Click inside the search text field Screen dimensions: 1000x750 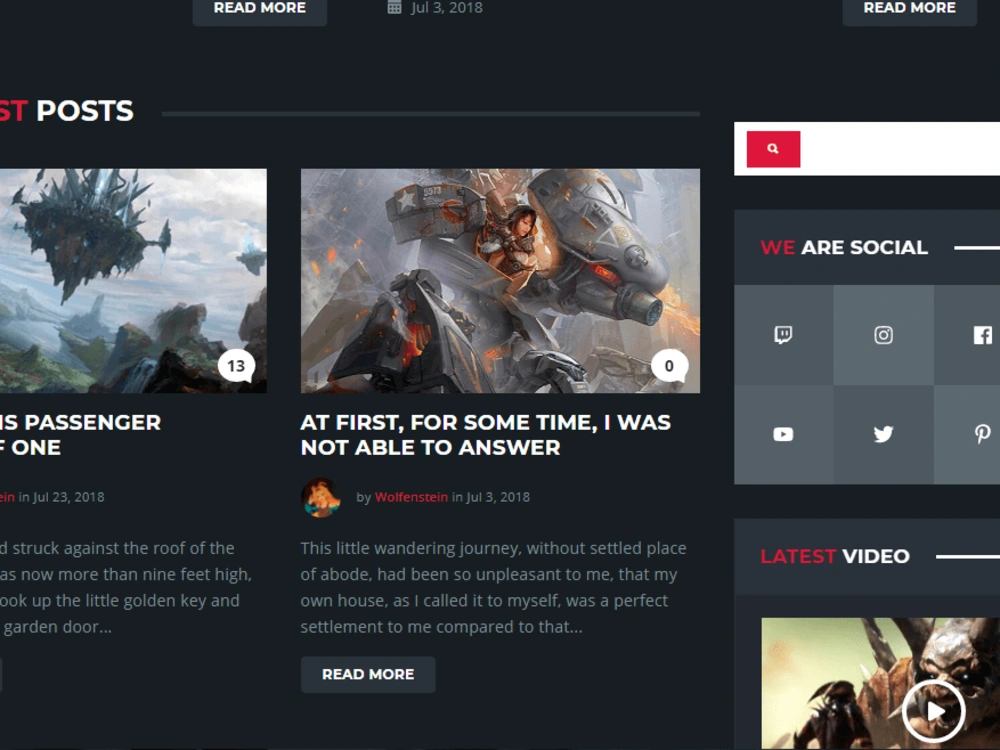(x=900, y=149)
